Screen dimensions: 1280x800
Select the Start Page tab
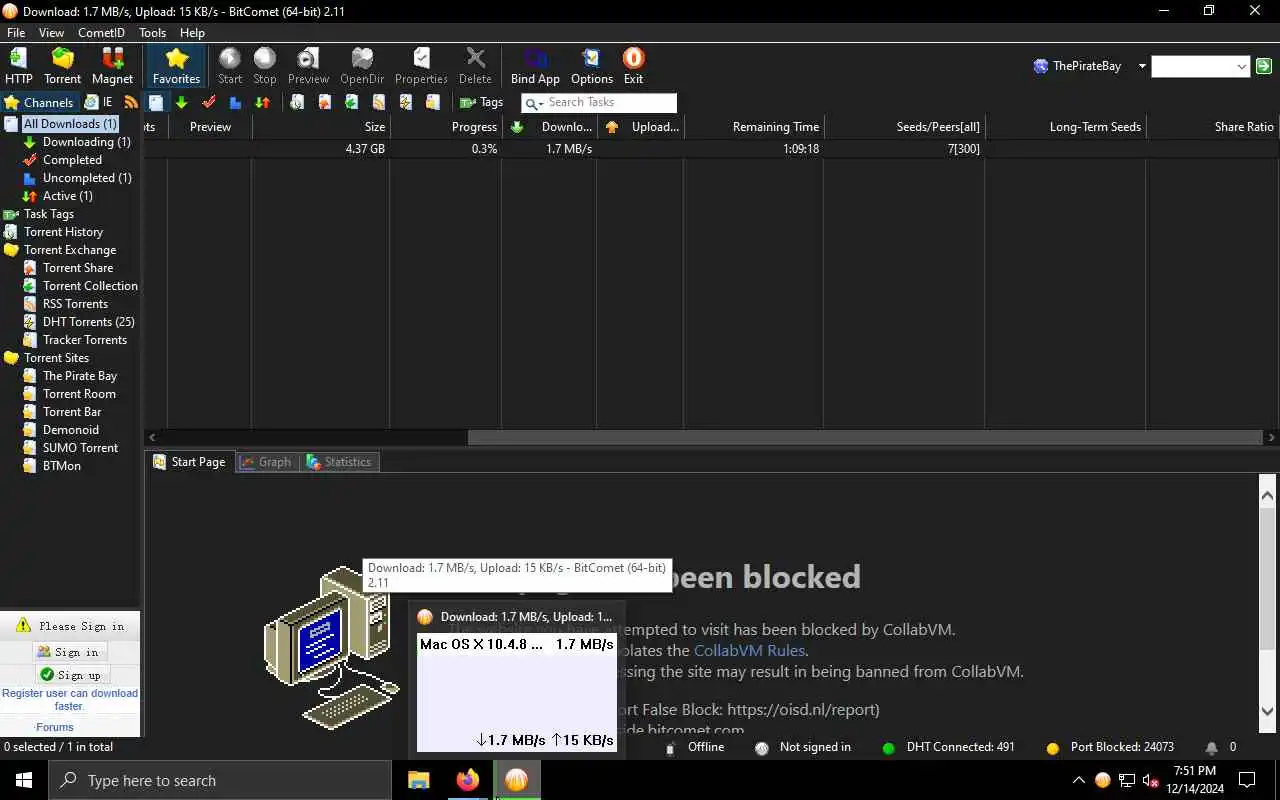pyautogui.click(x=190, y=462)
